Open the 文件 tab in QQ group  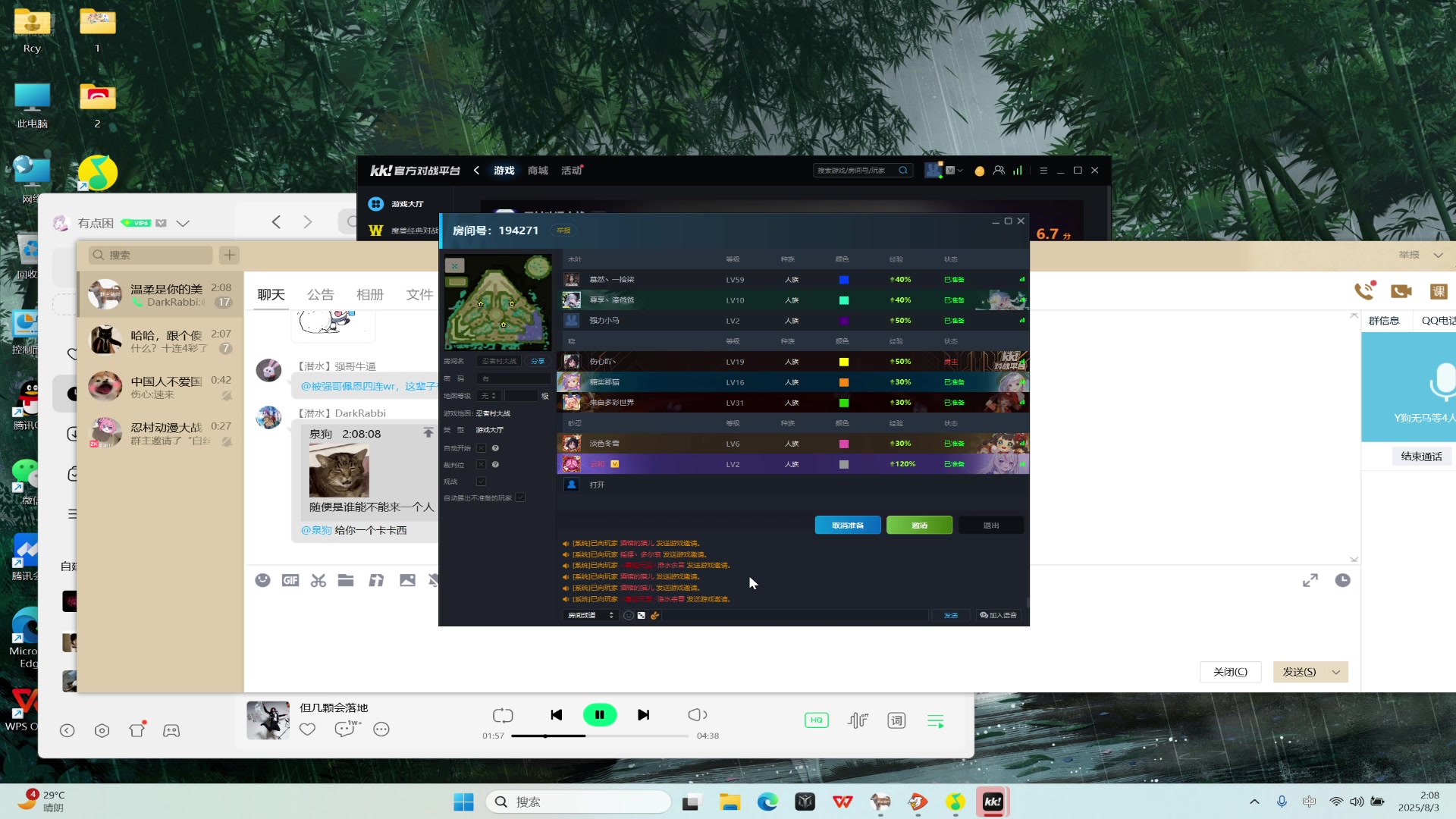coord(419,294)
